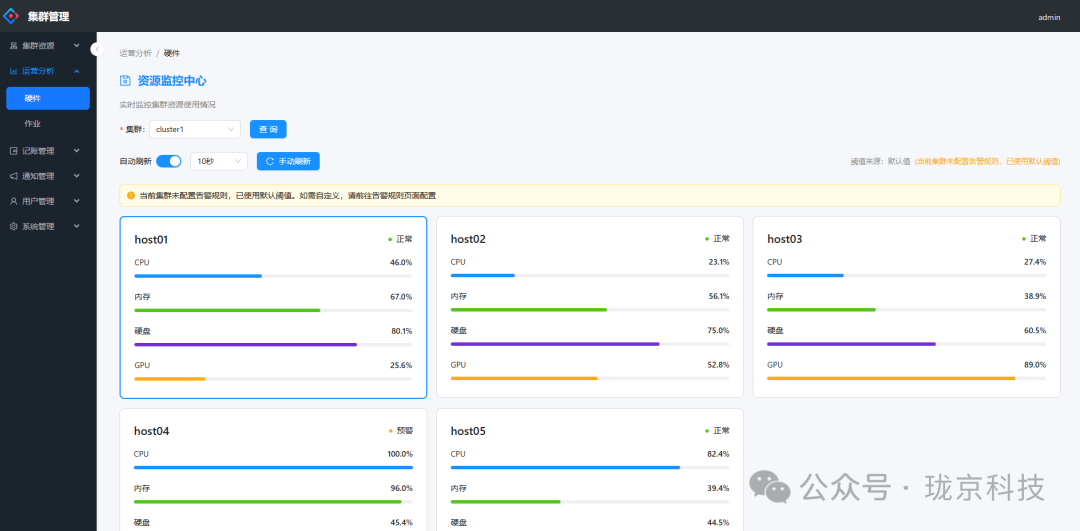The image size is (1080, 531).
Task: Click the 正常 status label on host02
Action: click(x=721, y=239)
